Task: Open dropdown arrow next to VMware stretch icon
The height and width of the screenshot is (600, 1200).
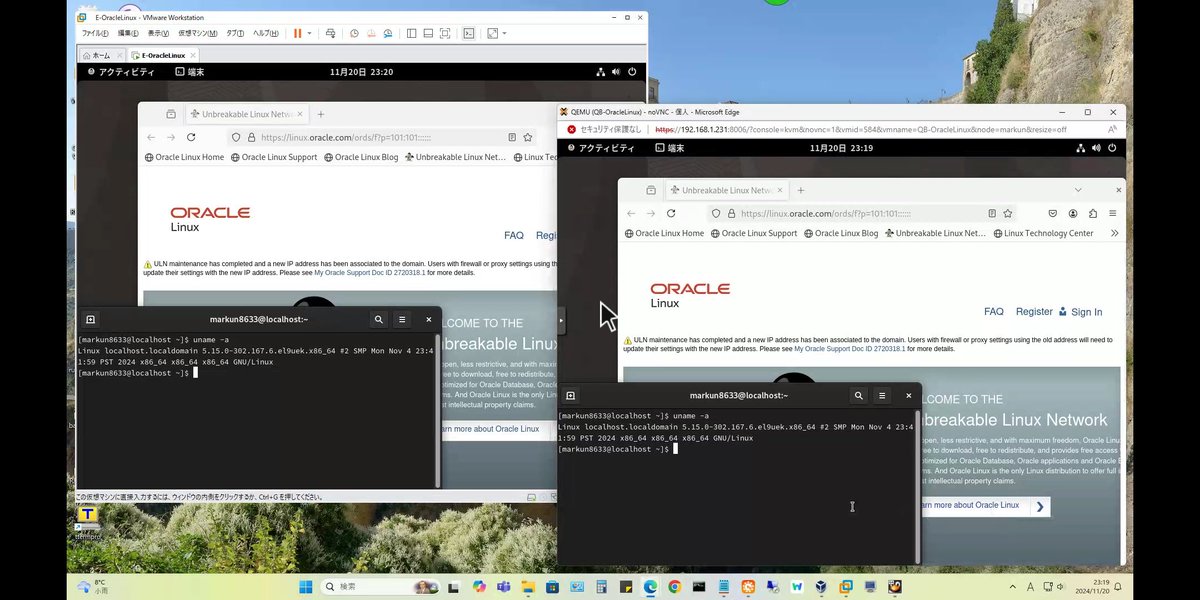Action: pyautogui.click(x=505, y=33)
